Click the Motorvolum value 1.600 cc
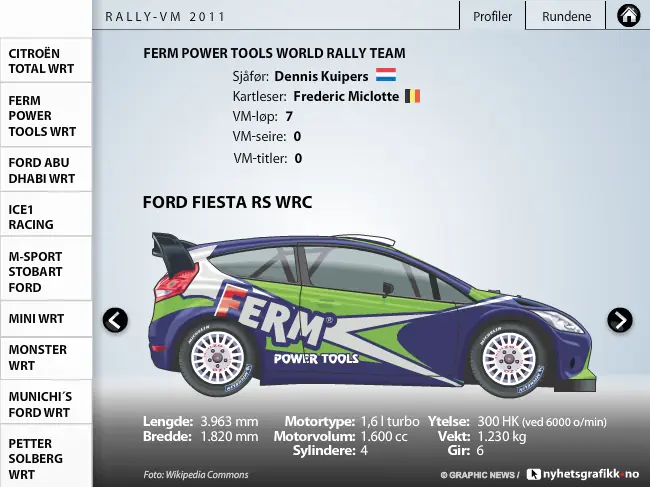 pyautogui.click(x=384, y=436)
